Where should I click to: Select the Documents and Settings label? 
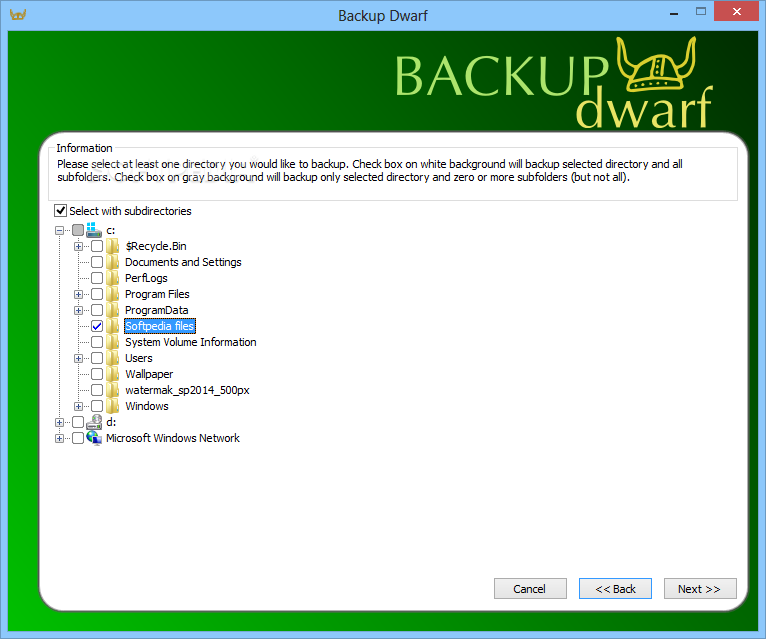point(183,262)
